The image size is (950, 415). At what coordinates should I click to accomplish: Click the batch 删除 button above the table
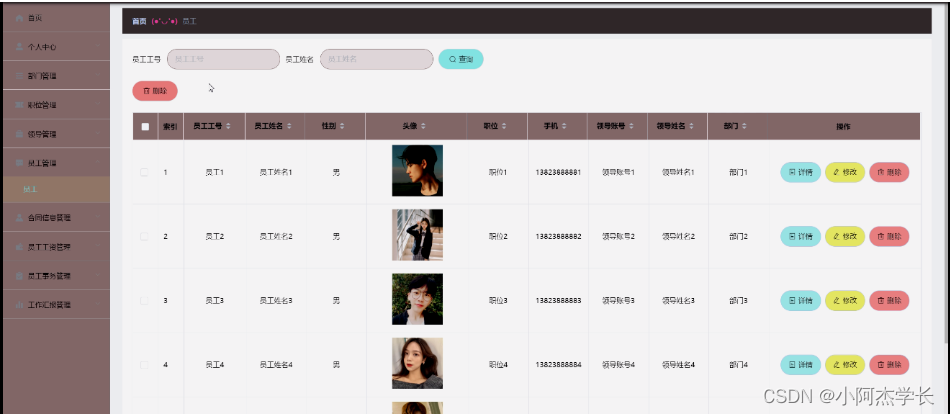[155, 91]
